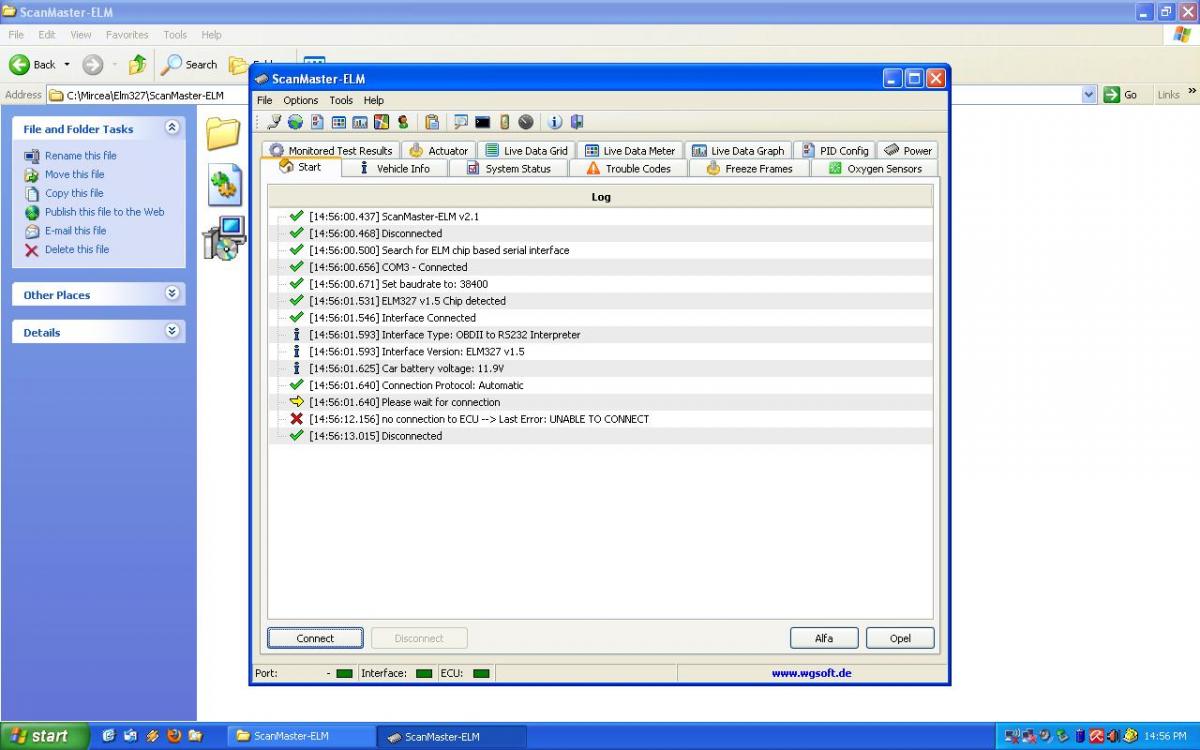
Task: Expand the Other Places panel
Action: (x=172, y=294)
